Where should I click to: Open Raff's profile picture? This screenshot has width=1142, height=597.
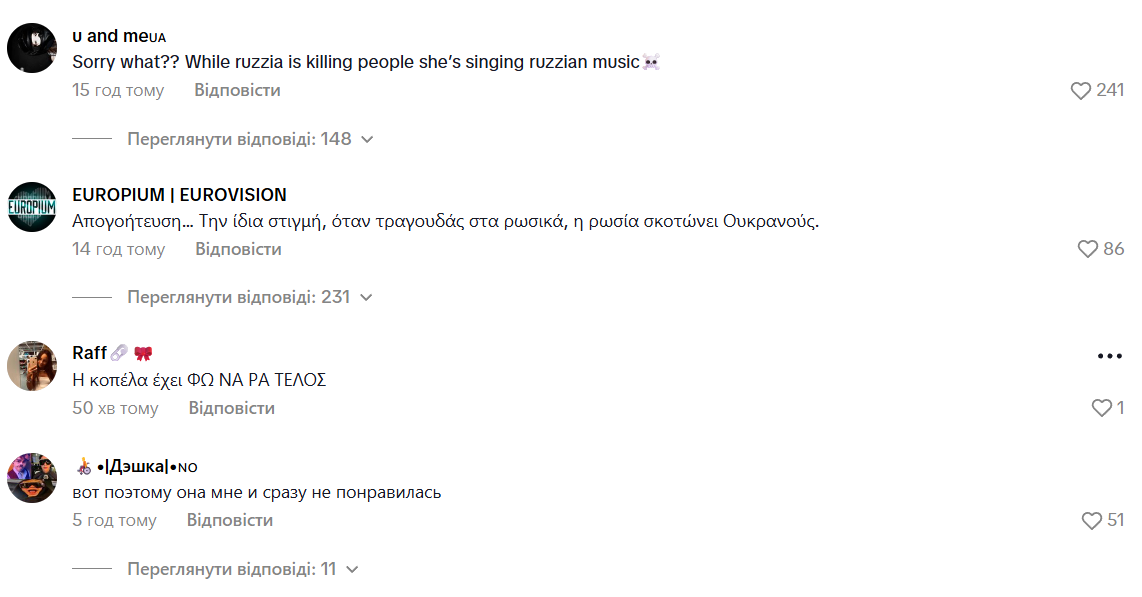tap(32, 365)
